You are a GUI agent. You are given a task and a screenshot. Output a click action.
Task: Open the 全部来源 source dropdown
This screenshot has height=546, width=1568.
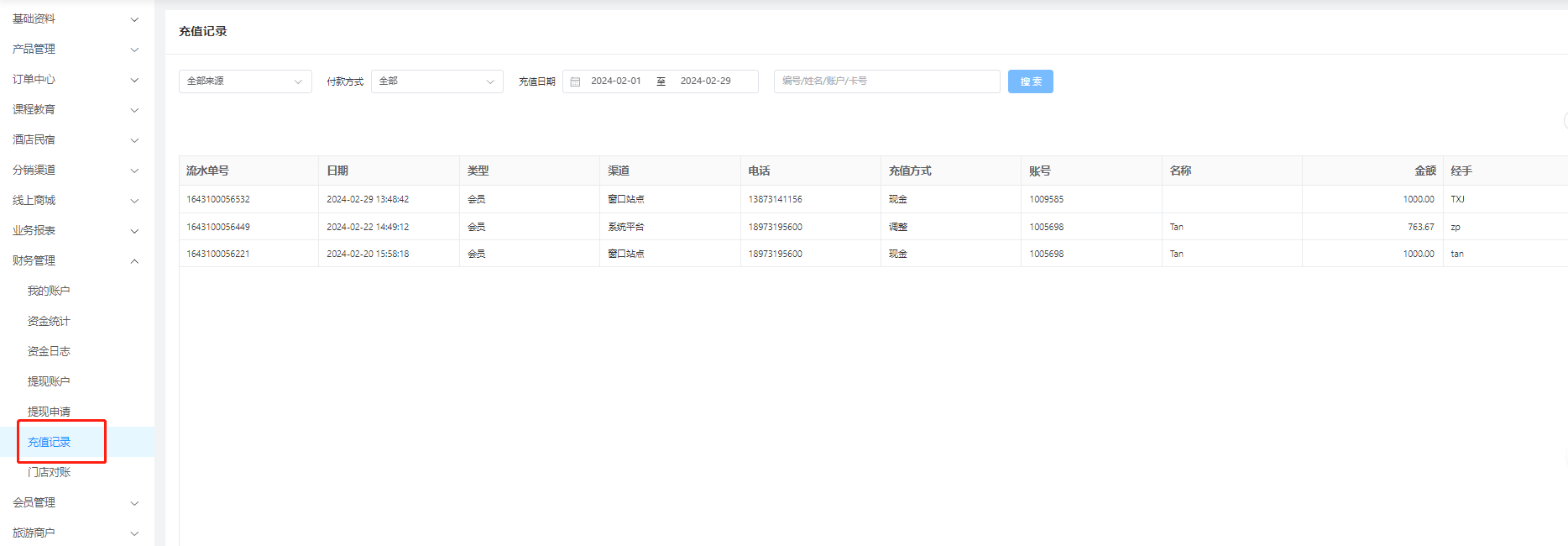pyautogui.click(x=244, y=81)
